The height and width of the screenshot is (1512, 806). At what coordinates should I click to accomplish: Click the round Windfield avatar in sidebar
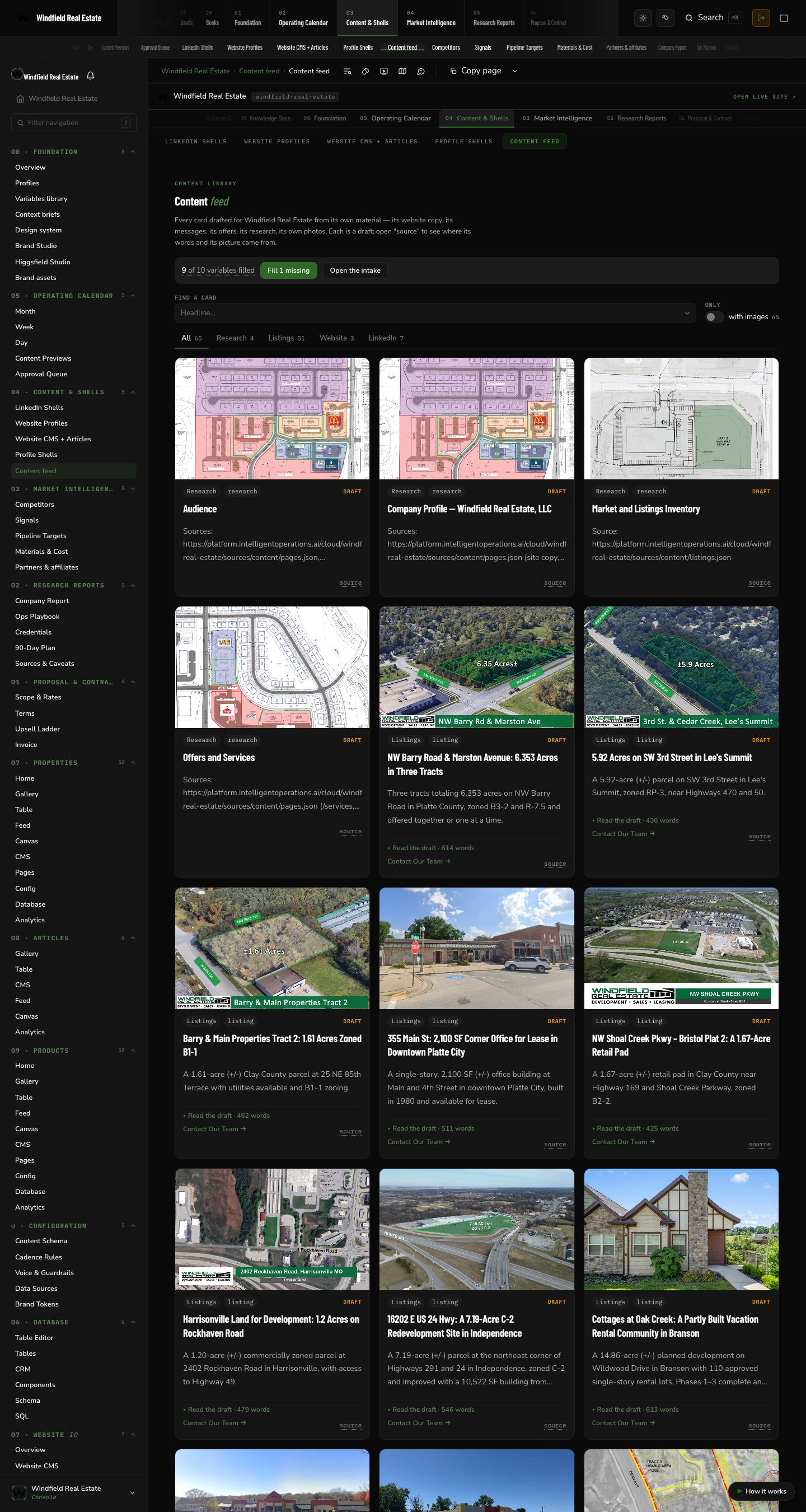17,74
